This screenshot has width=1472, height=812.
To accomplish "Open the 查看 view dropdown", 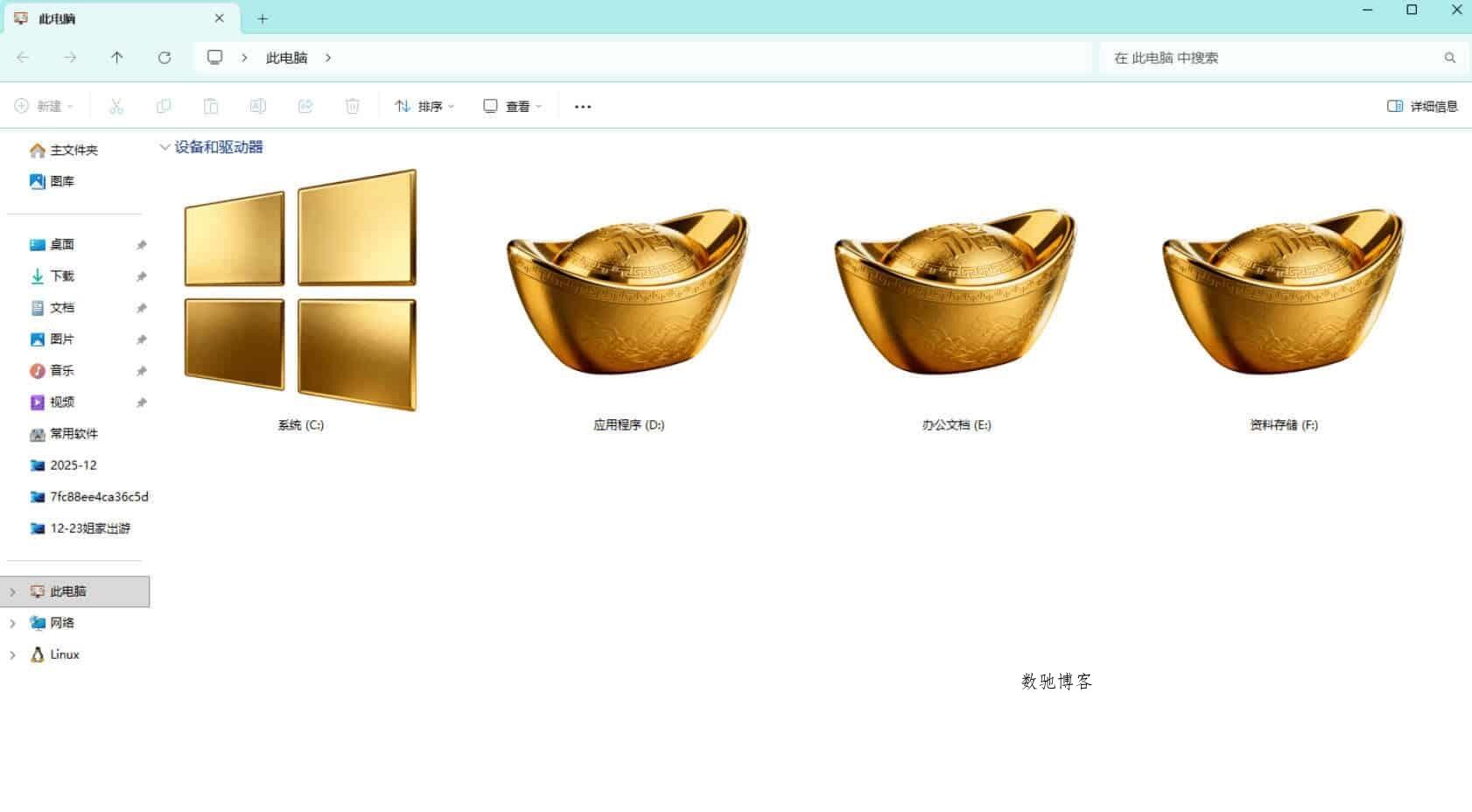I will pyautogui.click(x=513, y=106).
